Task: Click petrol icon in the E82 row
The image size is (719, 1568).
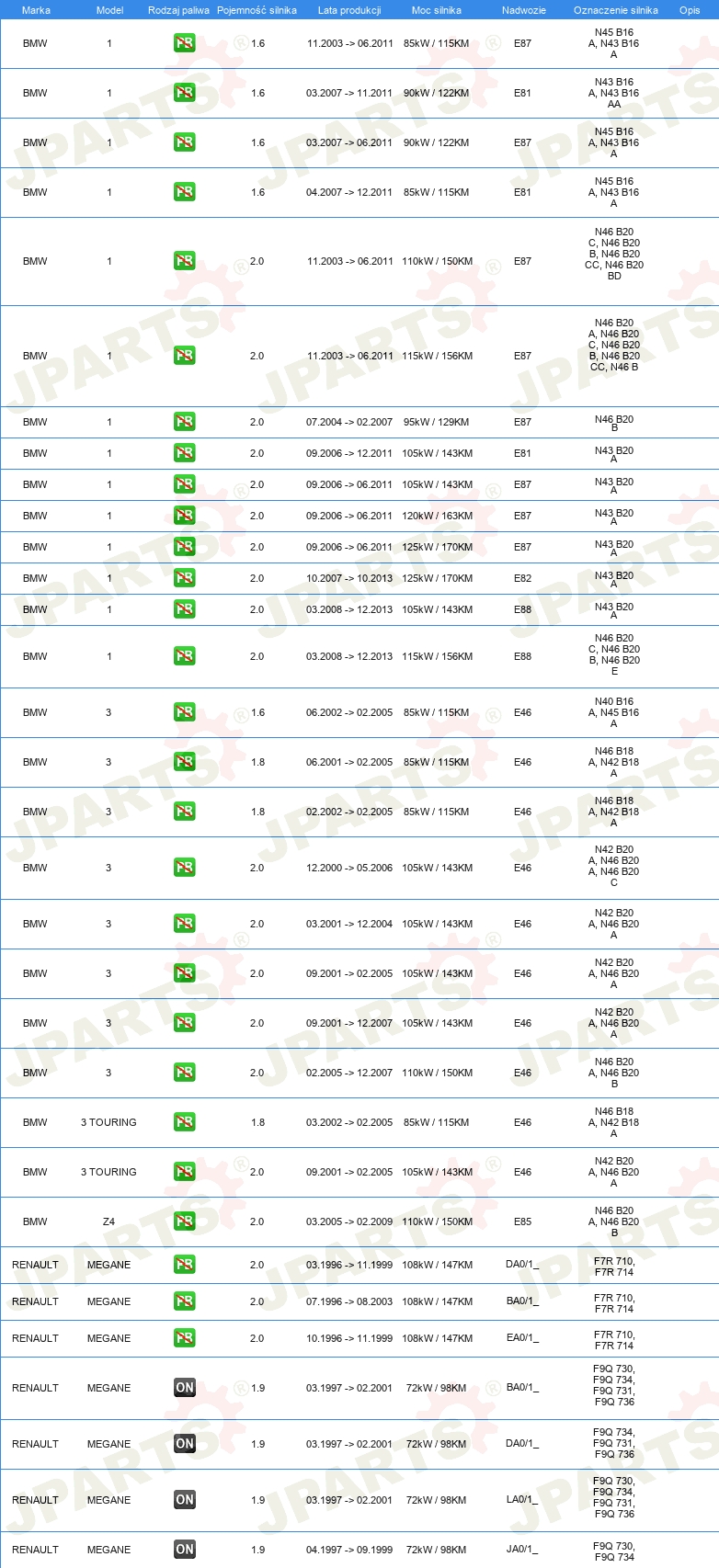Action: 185,578
